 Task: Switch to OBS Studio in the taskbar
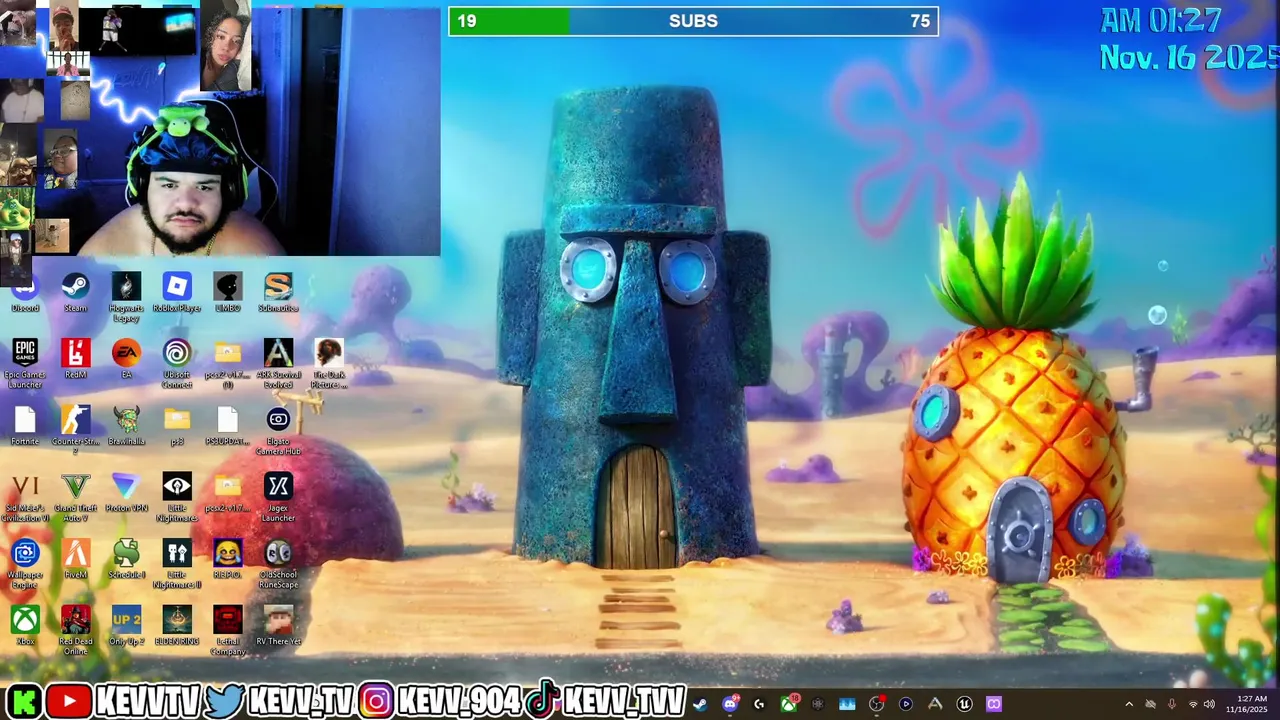[877, 704]
